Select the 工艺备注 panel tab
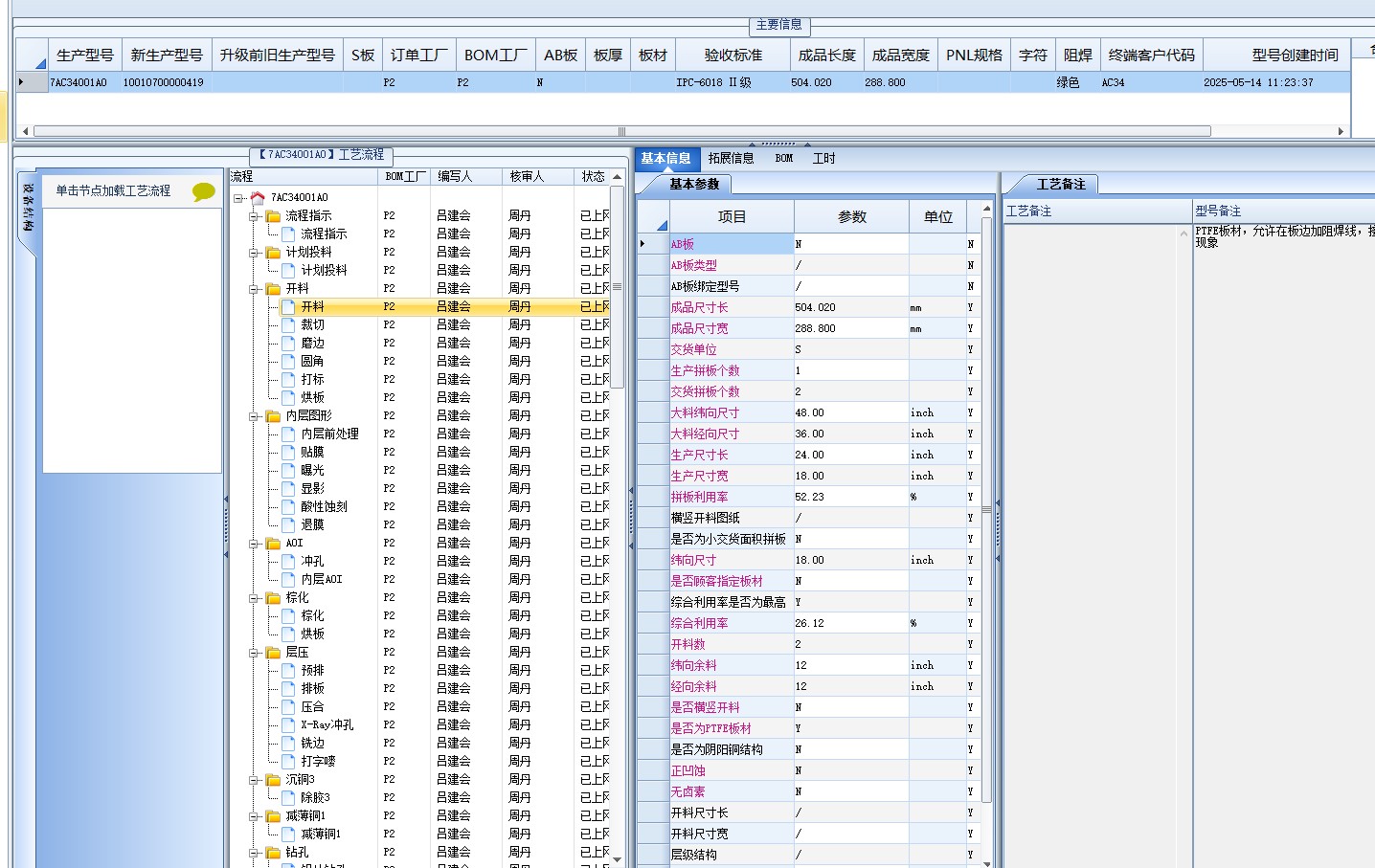 point(1061,185)
